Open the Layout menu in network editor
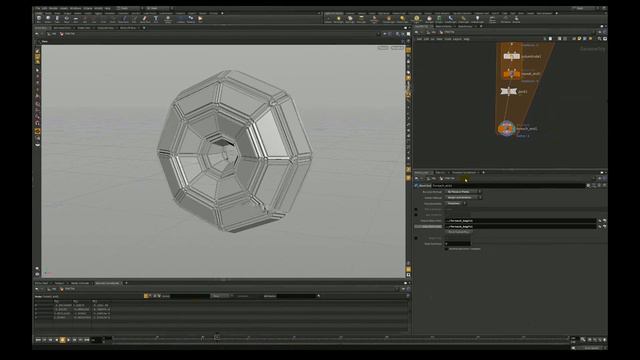 point(457,39)
